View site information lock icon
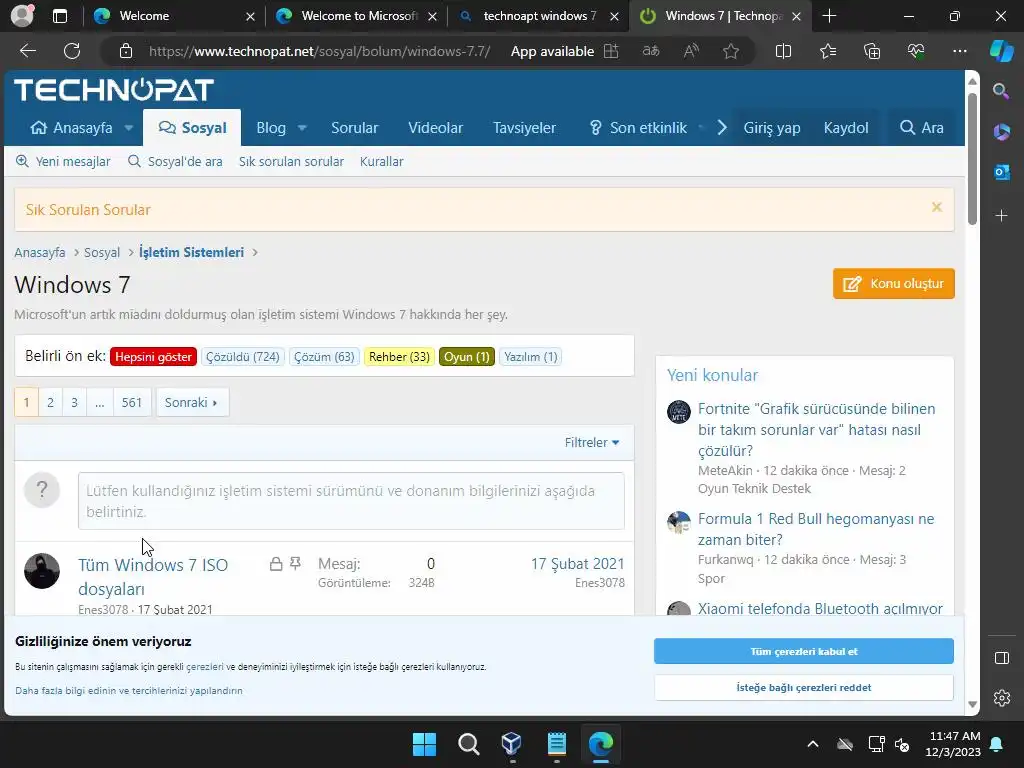Image resolution: width=1024 pixels, height=768 pixels. 125,51
